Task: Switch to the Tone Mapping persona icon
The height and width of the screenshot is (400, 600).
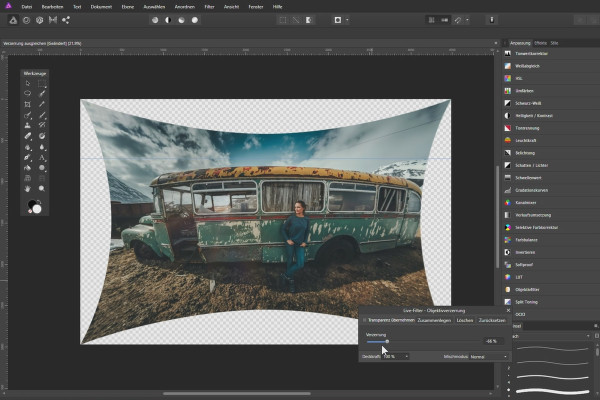Action: 53,20
